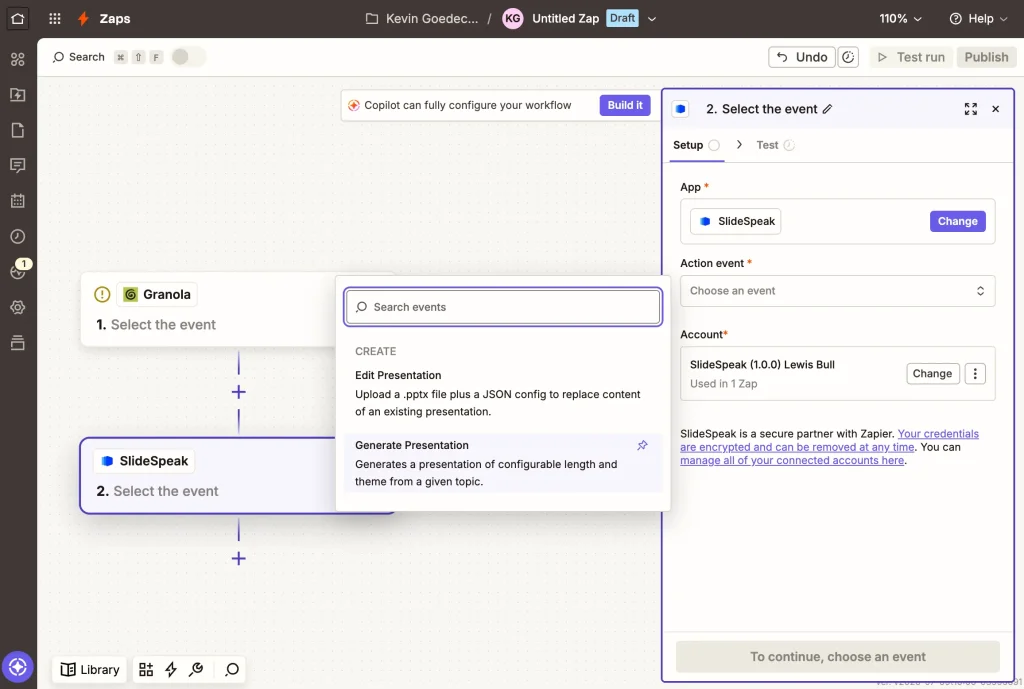The image size is (1024, 689).
Task: Add a step below SlideSpeak
Action: coord(238,558)
